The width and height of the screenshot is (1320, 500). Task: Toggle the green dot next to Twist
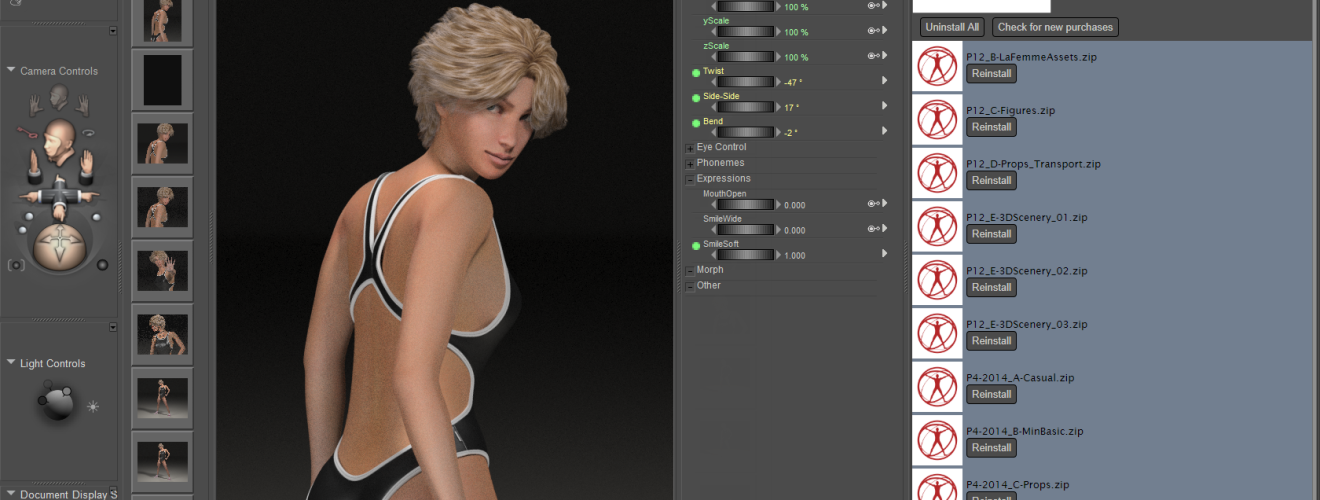point(696,72)
